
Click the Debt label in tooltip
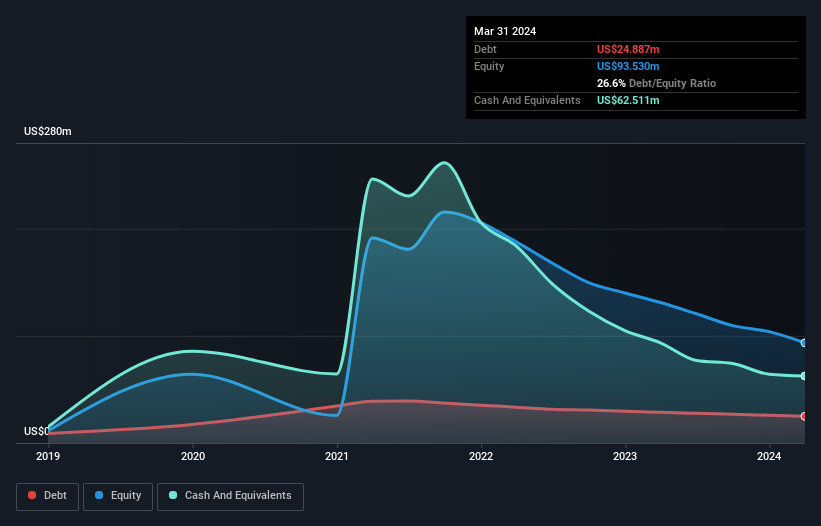coord(485,49)
